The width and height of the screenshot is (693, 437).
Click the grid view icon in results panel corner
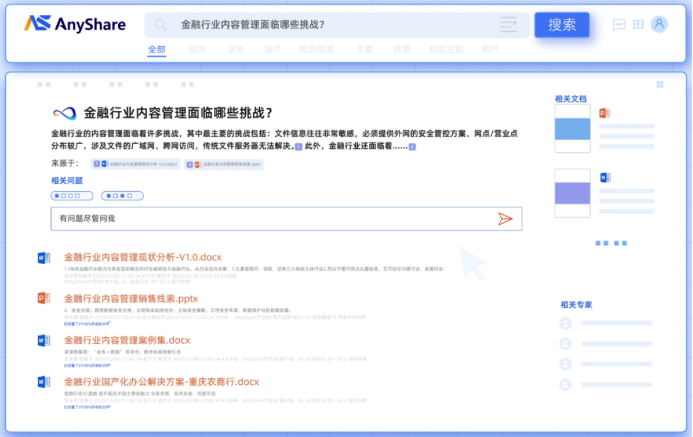pos(660,84)
